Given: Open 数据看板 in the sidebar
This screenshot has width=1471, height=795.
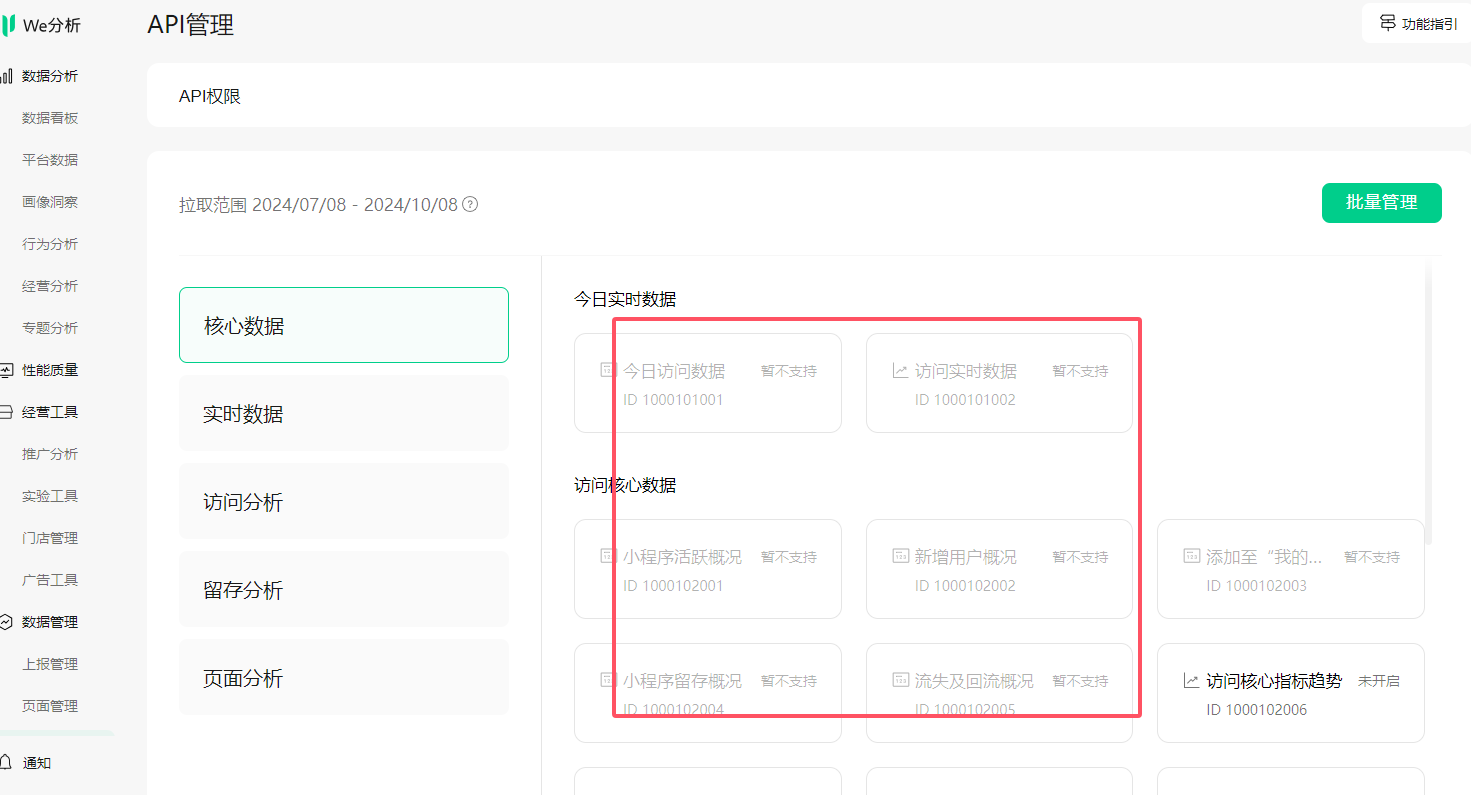Looking at the screenshot, I should click(x=50, y=118).
